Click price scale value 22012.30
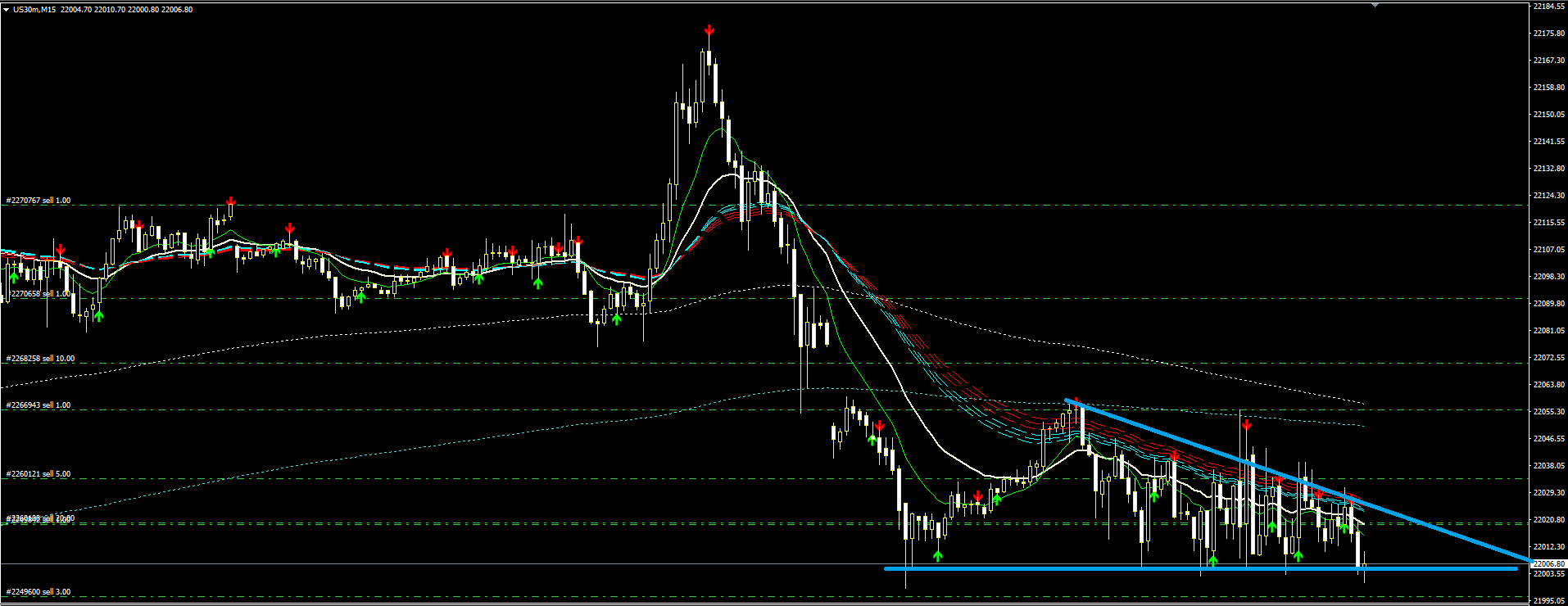1568x606 pixels. [1549, 547]
